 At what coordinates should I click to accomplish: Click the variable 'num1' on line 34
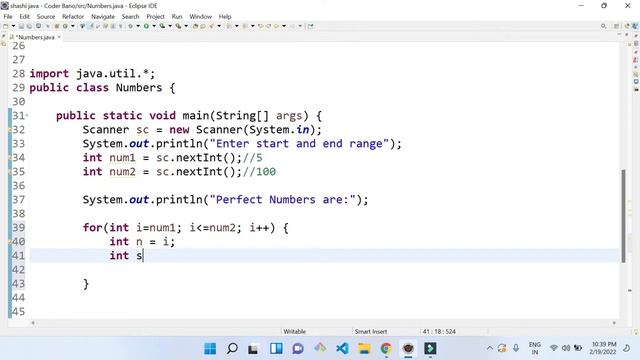click(x=122, y=158)
